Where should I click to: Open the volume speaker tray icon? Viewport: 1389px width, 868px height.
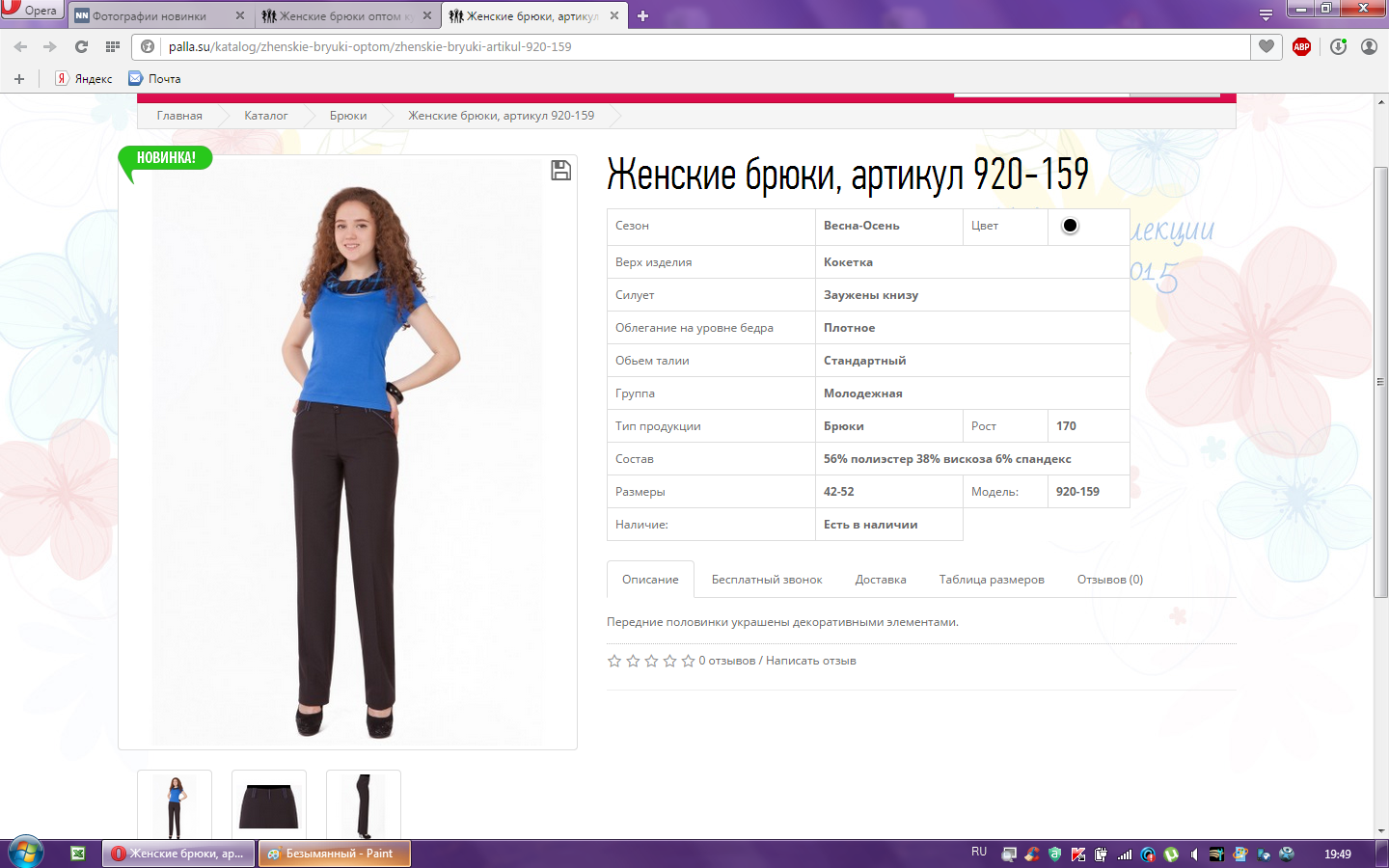1194,854
